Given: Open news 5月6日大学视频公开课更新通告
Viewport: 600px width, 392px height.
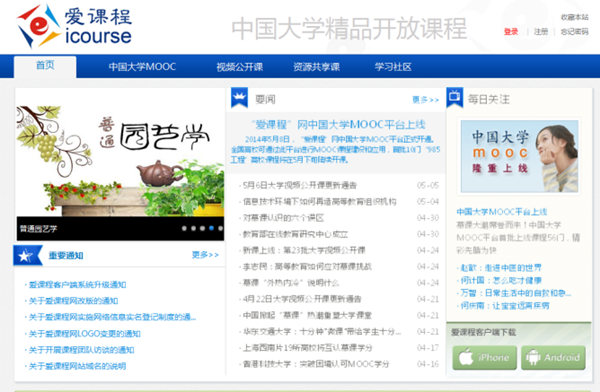Looking at the screenshot, I should [x=300, y=186].
